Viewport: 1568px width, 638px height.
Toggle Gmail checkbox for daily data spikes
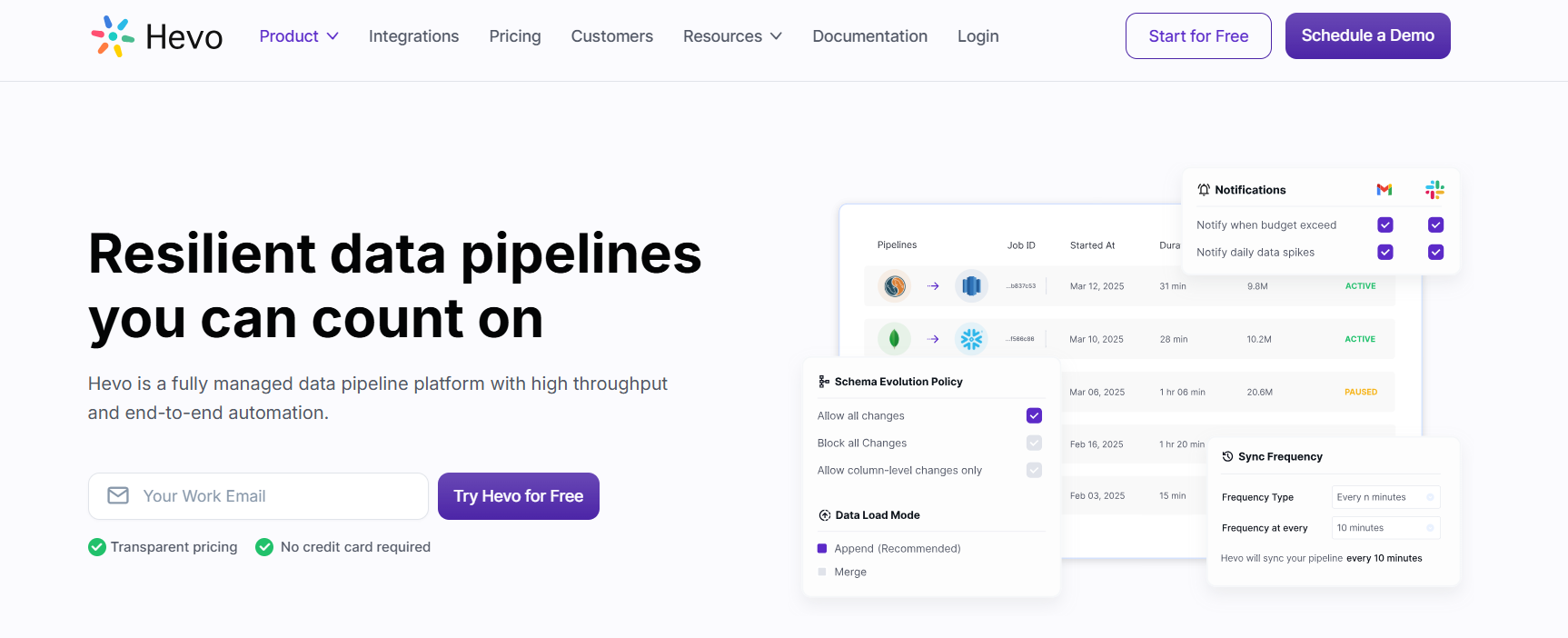click(x=1385, y=252)
